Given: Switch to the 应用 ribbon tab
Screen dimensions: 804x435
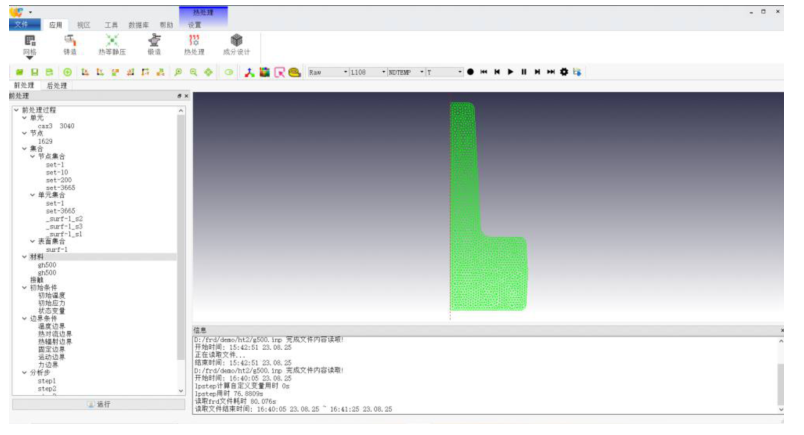Looking at the screenshot, I should tap(55, 25).
